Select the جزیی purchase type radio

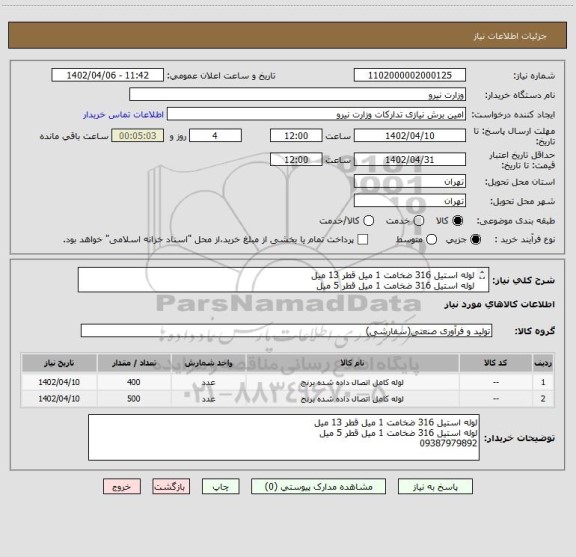point(476,240)
